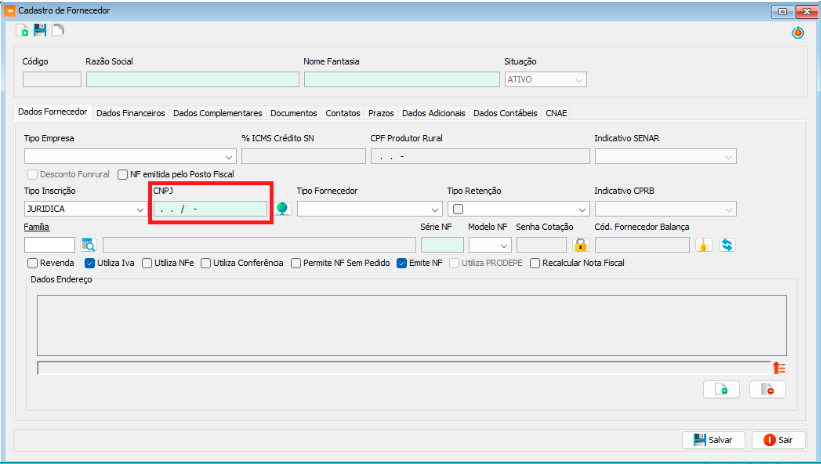
Task: Click the blue refresh arrows icon
Action: [x=727, y=245]
